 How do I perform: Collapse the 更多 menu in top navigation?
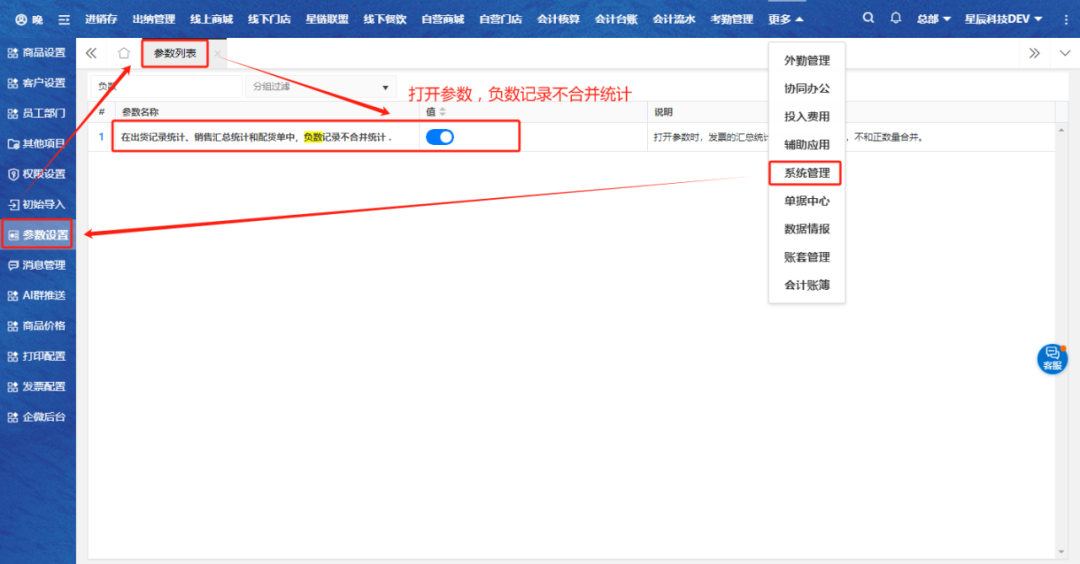[x=785, y=19]
